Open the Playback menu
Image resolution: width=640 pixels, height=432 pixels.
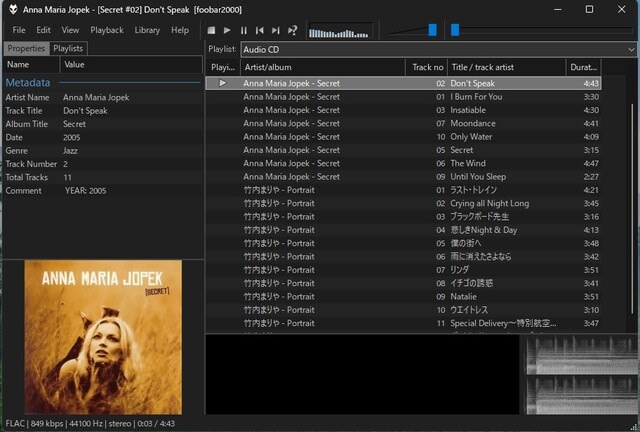click(107, 30)
